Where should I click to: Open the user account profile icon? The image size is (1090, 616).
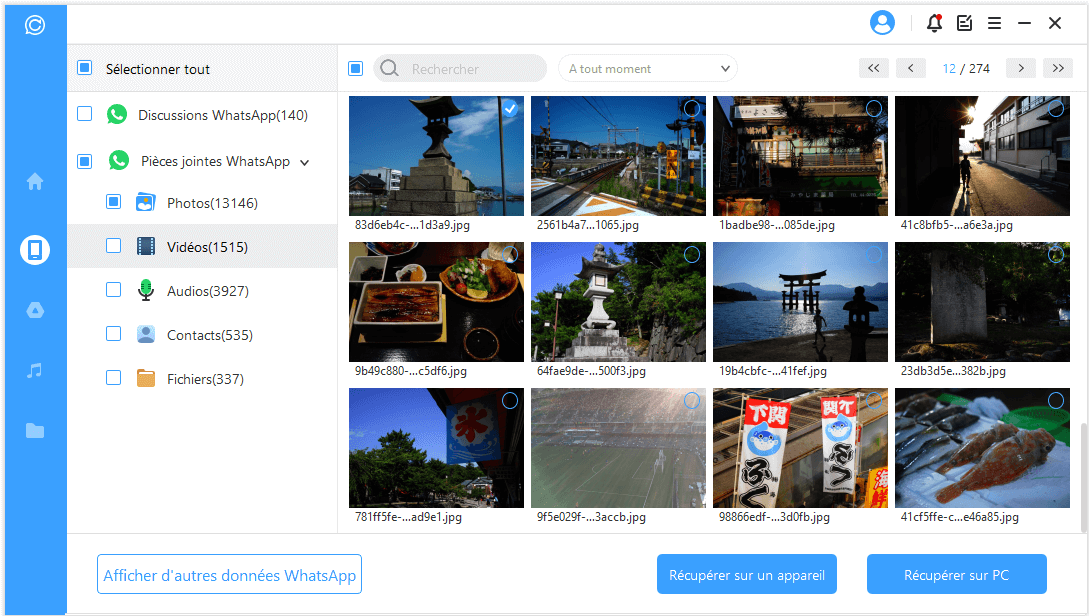[882, 23]
